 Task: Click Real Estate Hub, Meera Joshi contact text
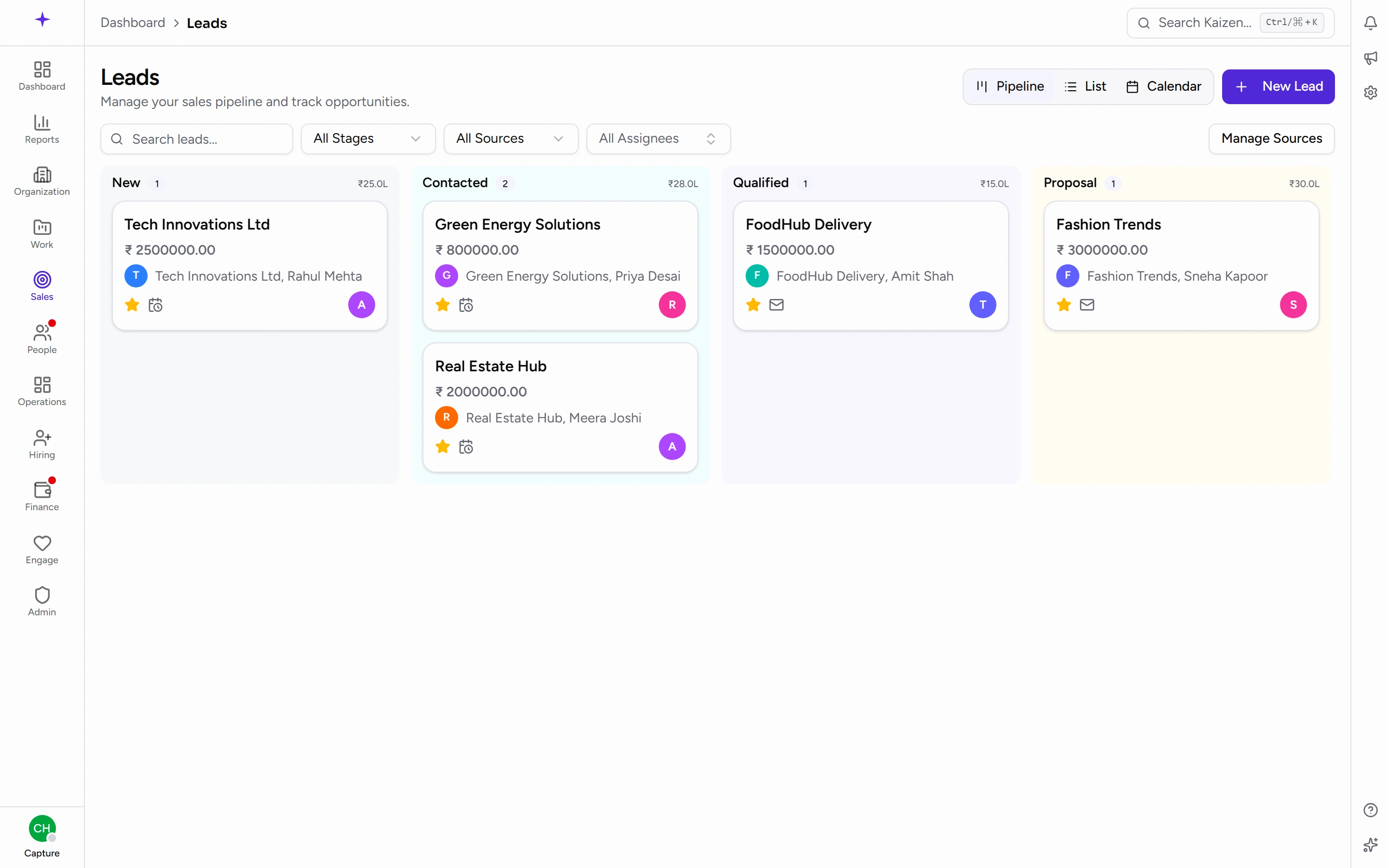553,418
